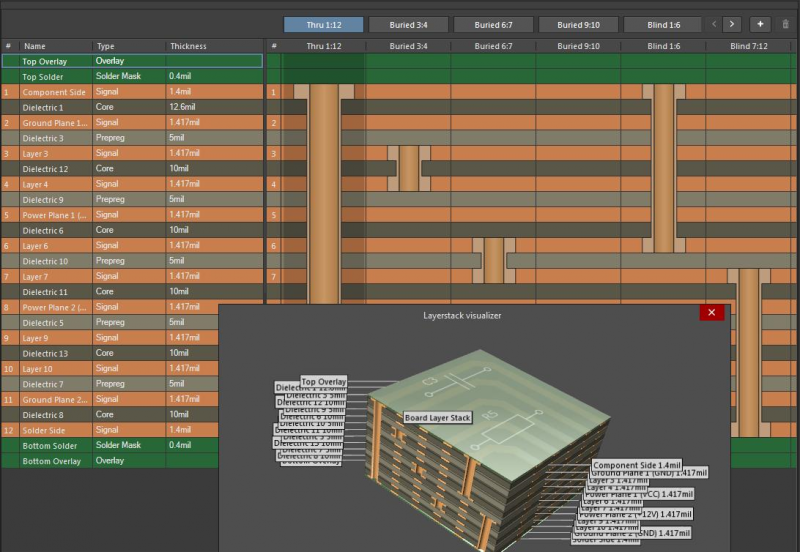Viewport: 800px width, 552px height.
Task: Click the Blind 7:12 column header
Action: point(748,46)
